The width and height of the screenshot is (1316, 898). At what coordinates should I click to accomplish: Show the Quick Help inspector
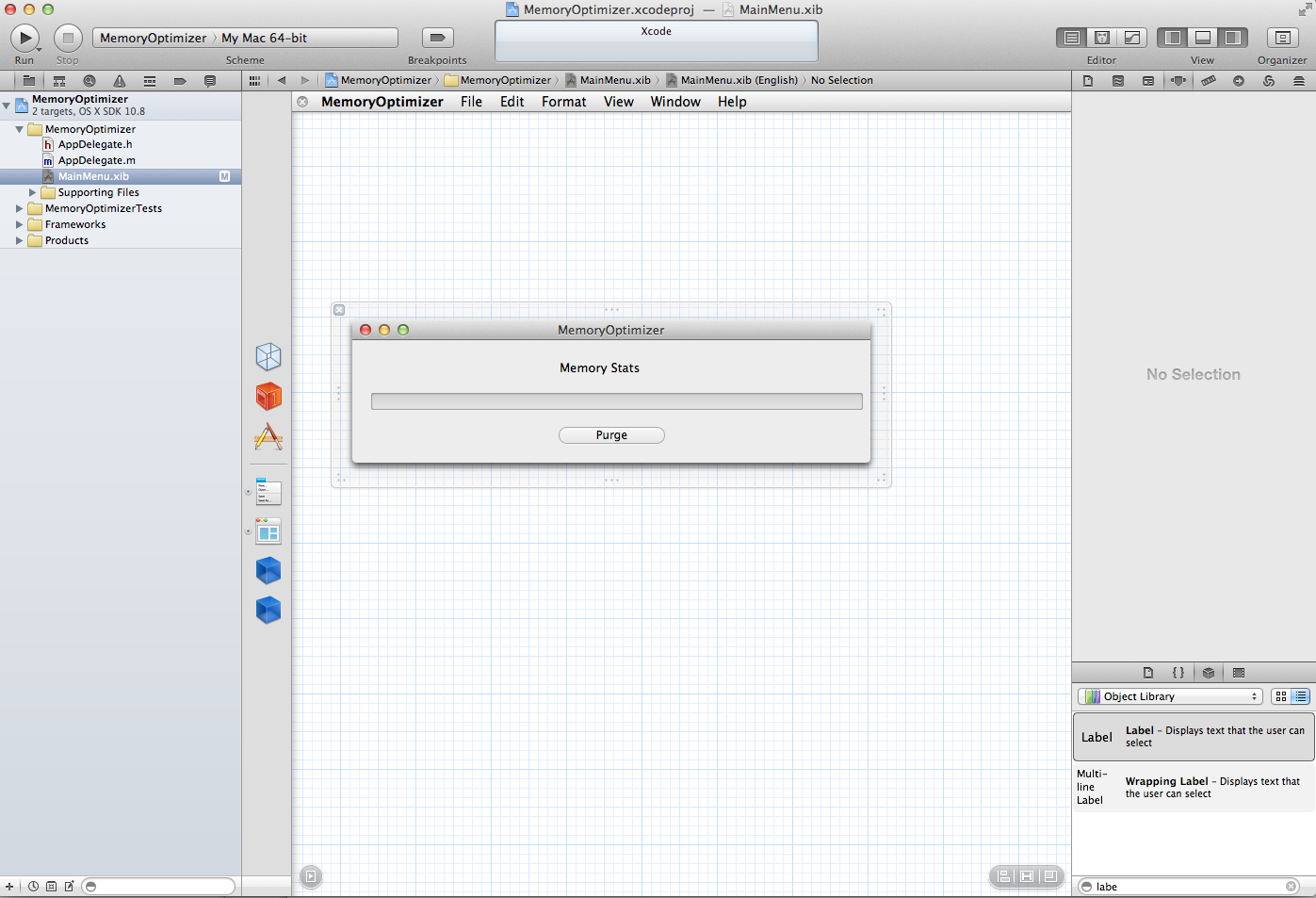pyautogui.click(x=1118, y=81)
